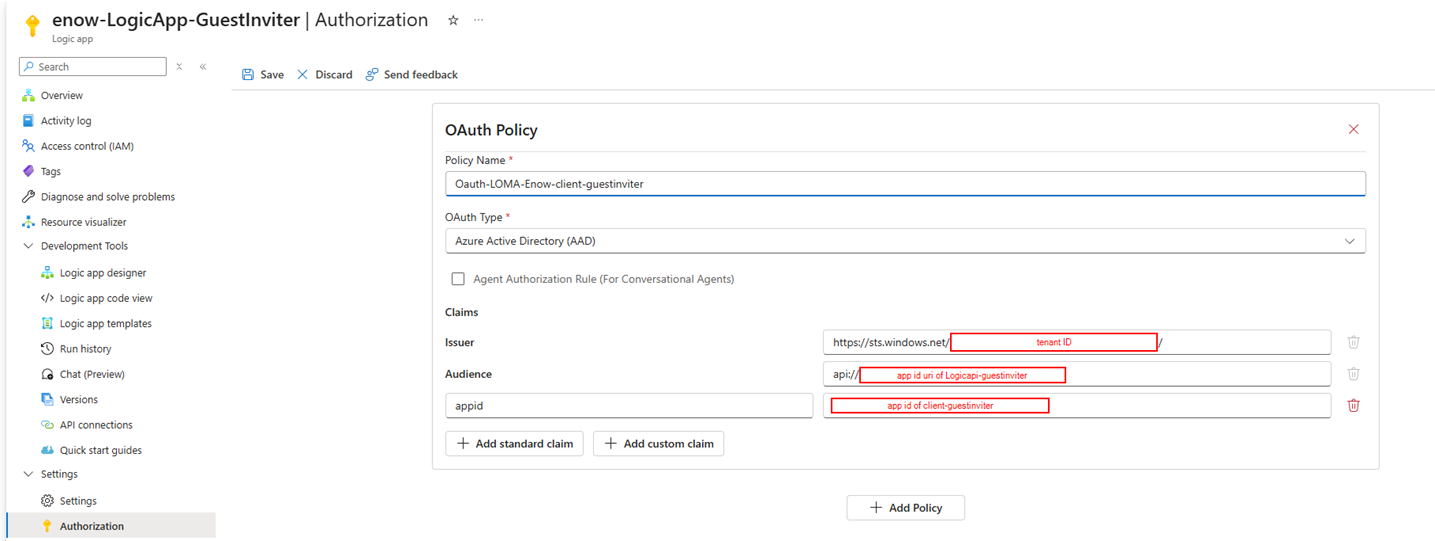Click the Discard X icon

tap(303, 75)
